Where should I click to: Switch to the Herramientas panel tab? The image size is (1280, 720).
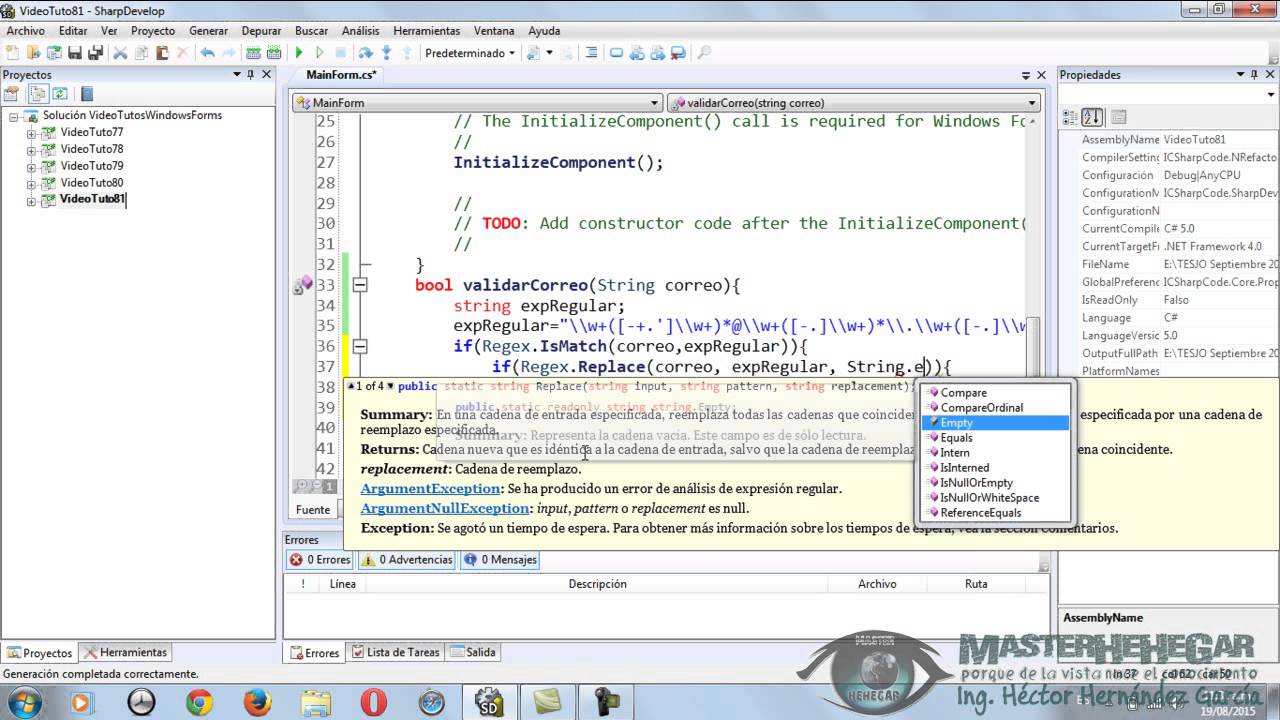(126, 653)
